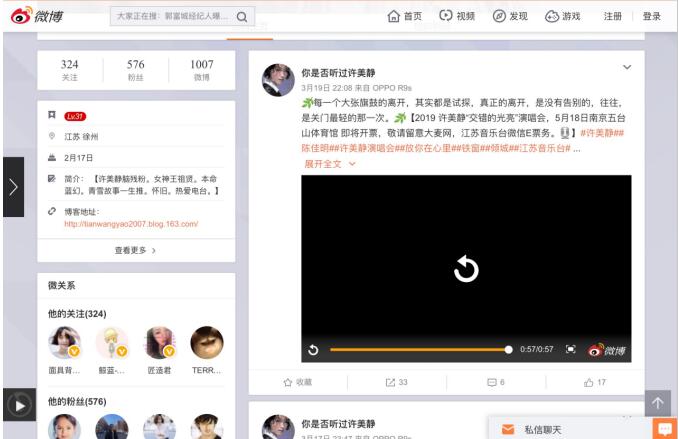Open author name 你是否听过许美静 in first post
Image resolution: width=678 pixels, height=439 pixels.
point(338,73)
